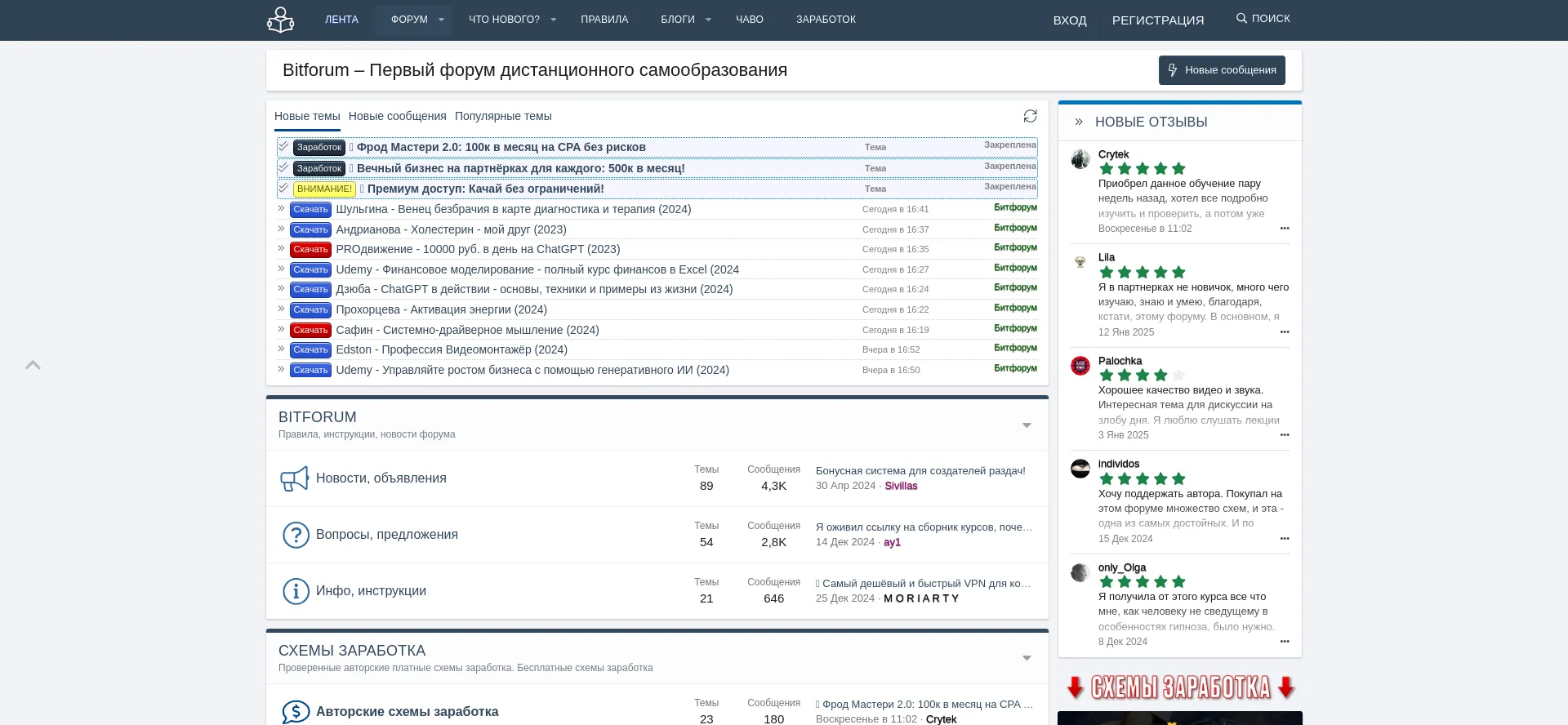This screenshot has height=725, width=1568.
Task: Click the РЕГИСТРАЦИЯ link
Action: pyautogui.click(x=1158, y=20)
